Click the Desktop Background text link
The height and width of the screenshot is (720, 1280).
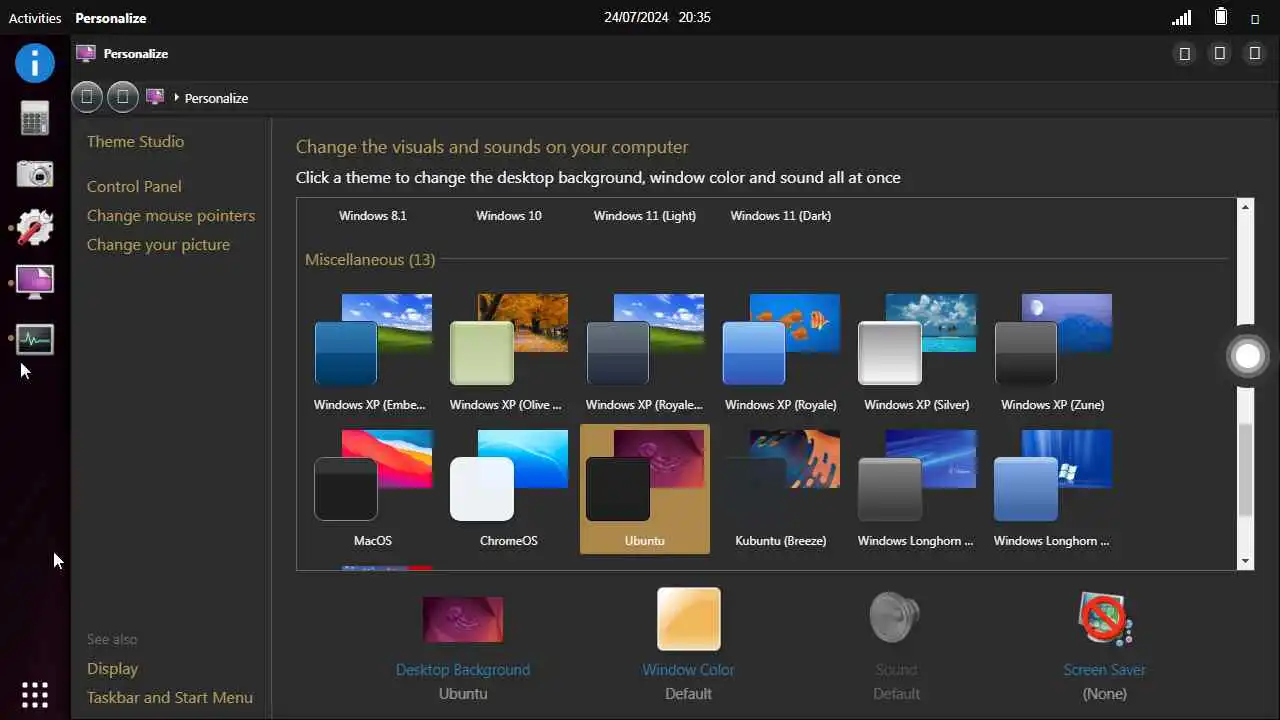click(x=462, y=670)
